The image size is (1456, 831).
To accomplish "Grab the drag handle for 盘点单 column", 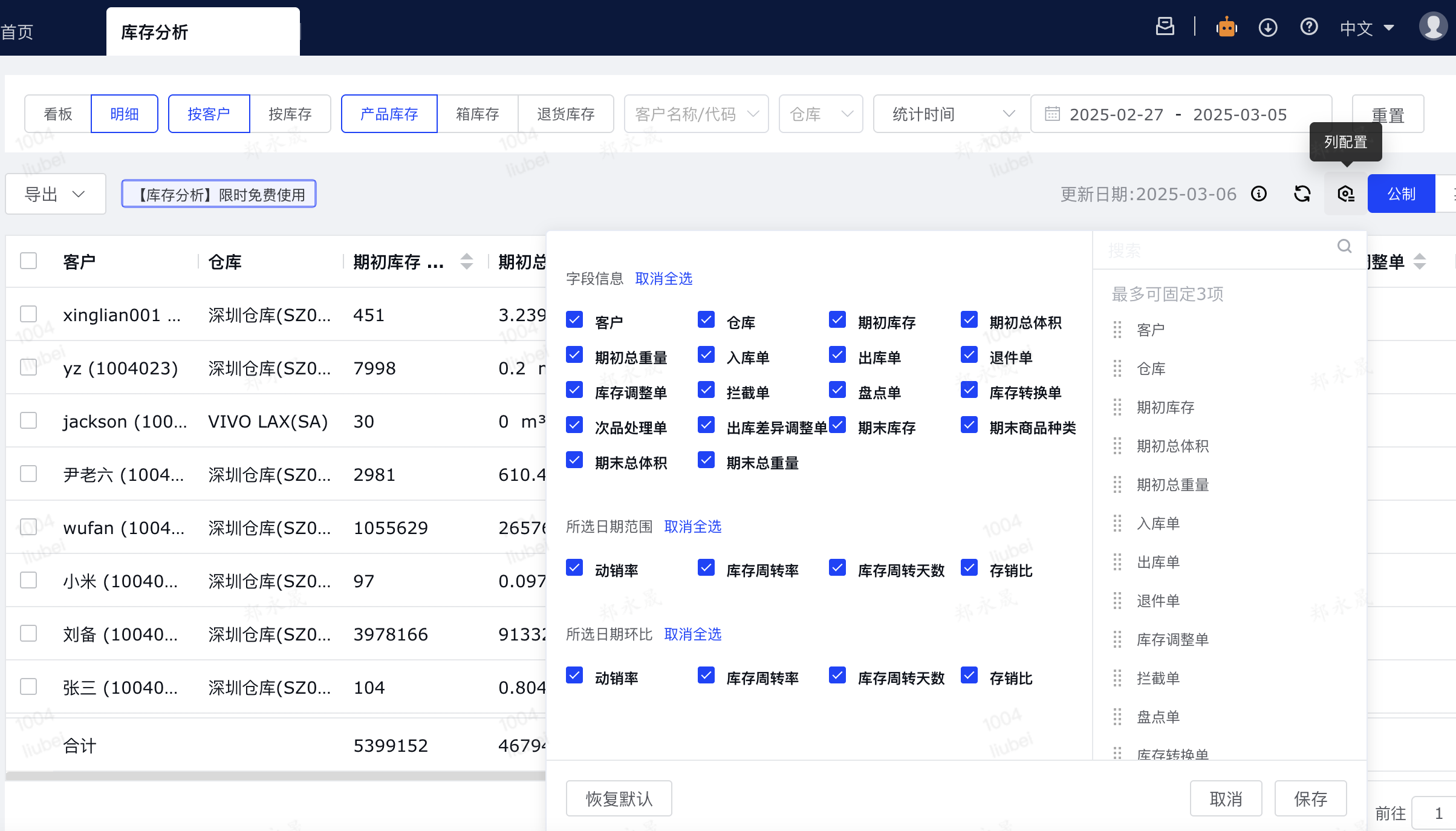I will click(1117, 717).
